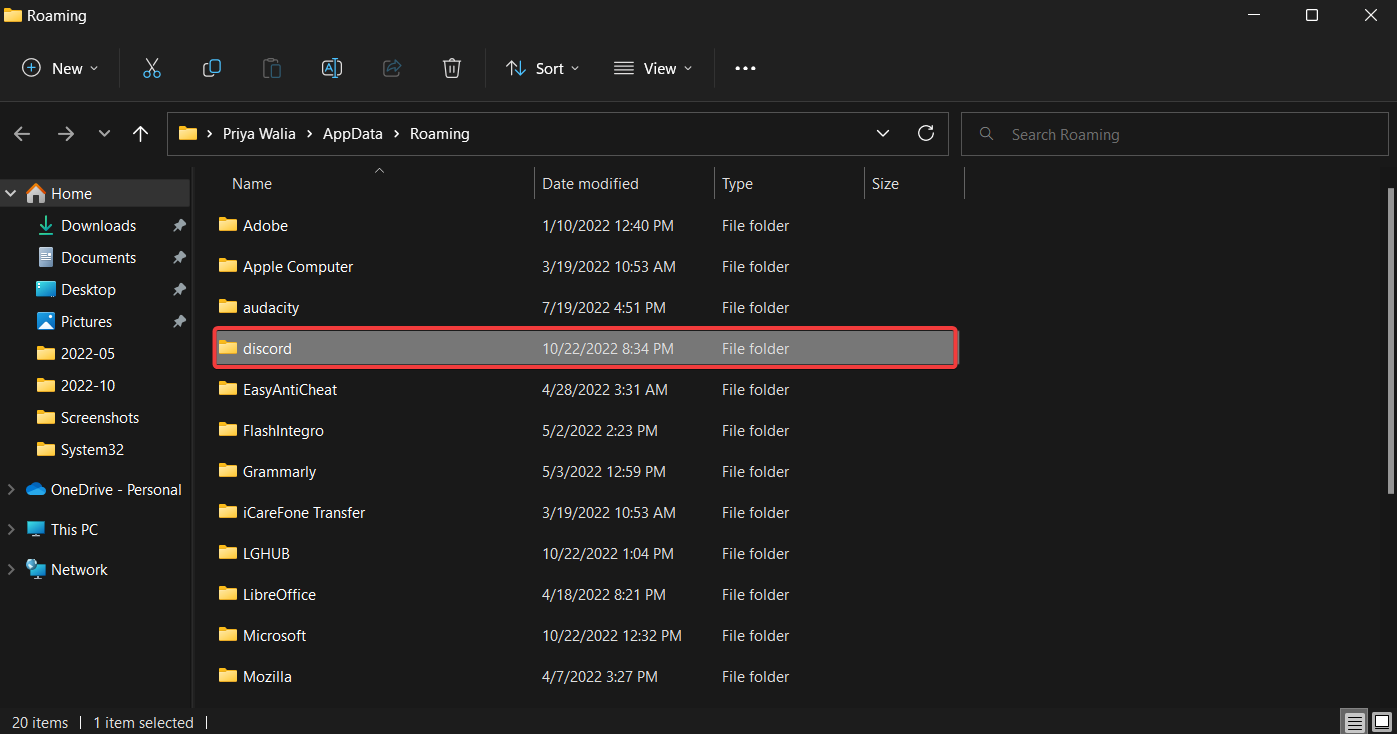1397x734 pixels.
Task: Expand chevron after Priya Walia breadcrumb
Action: coord(309,133)
